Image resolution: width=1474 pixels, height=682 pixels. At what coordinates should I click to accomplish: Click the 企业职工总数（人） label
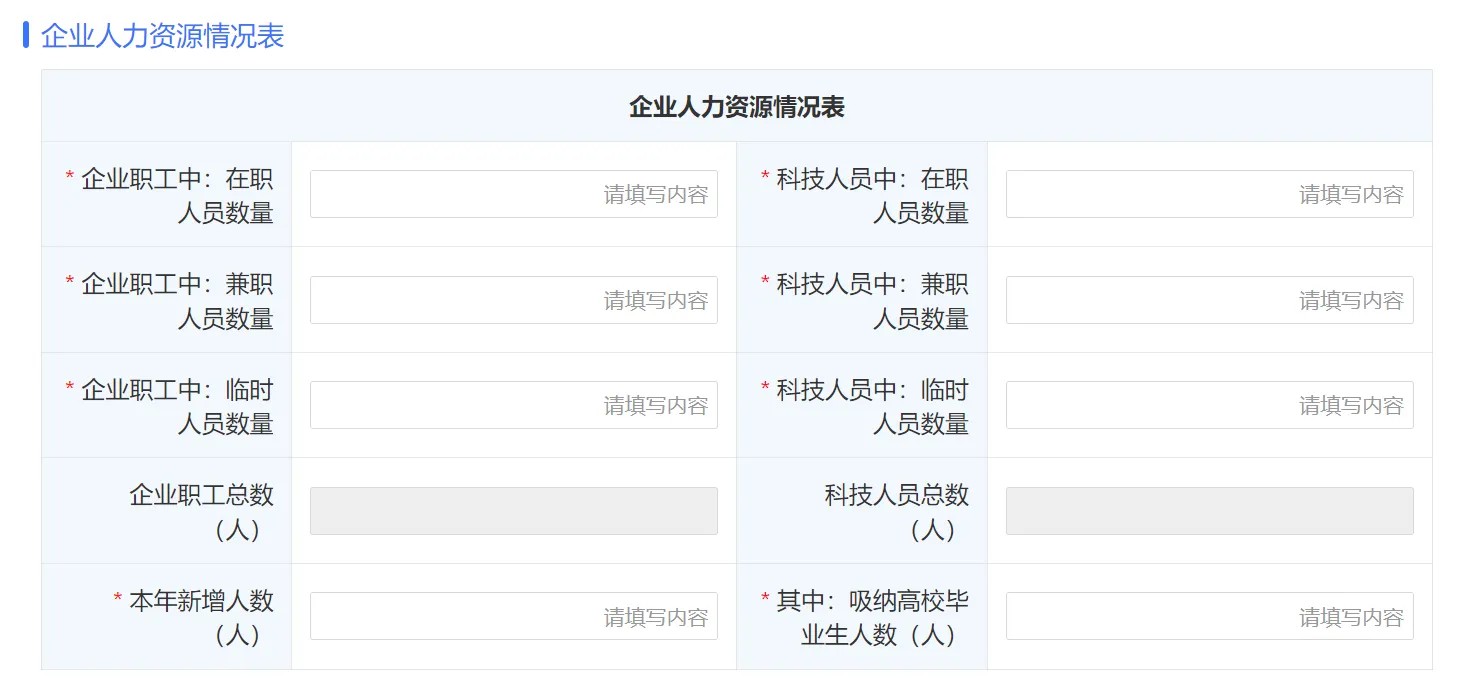(201, 512)
